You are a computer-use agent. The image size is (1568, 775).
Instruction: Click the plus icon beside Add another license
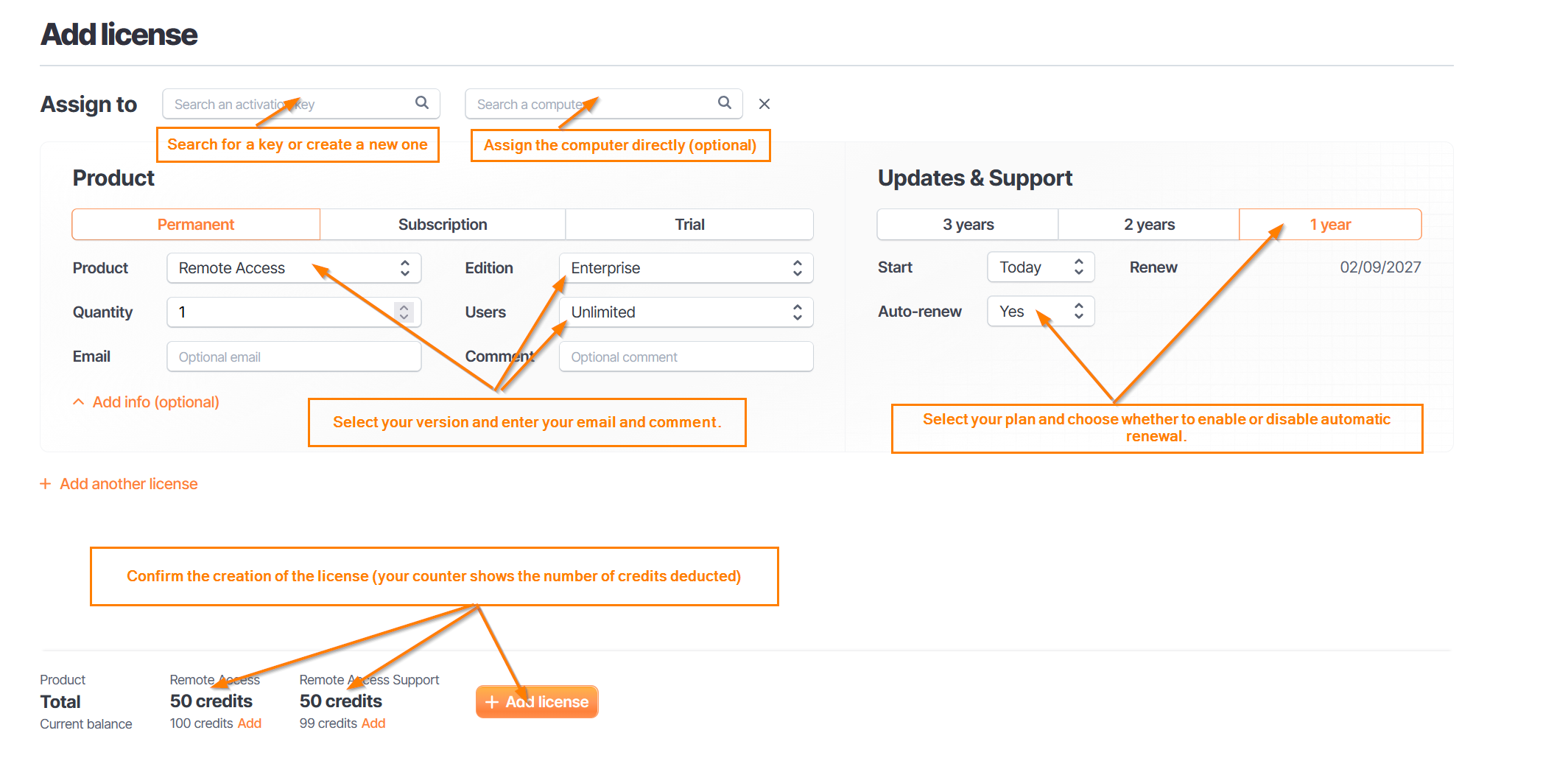click(46, 484)
